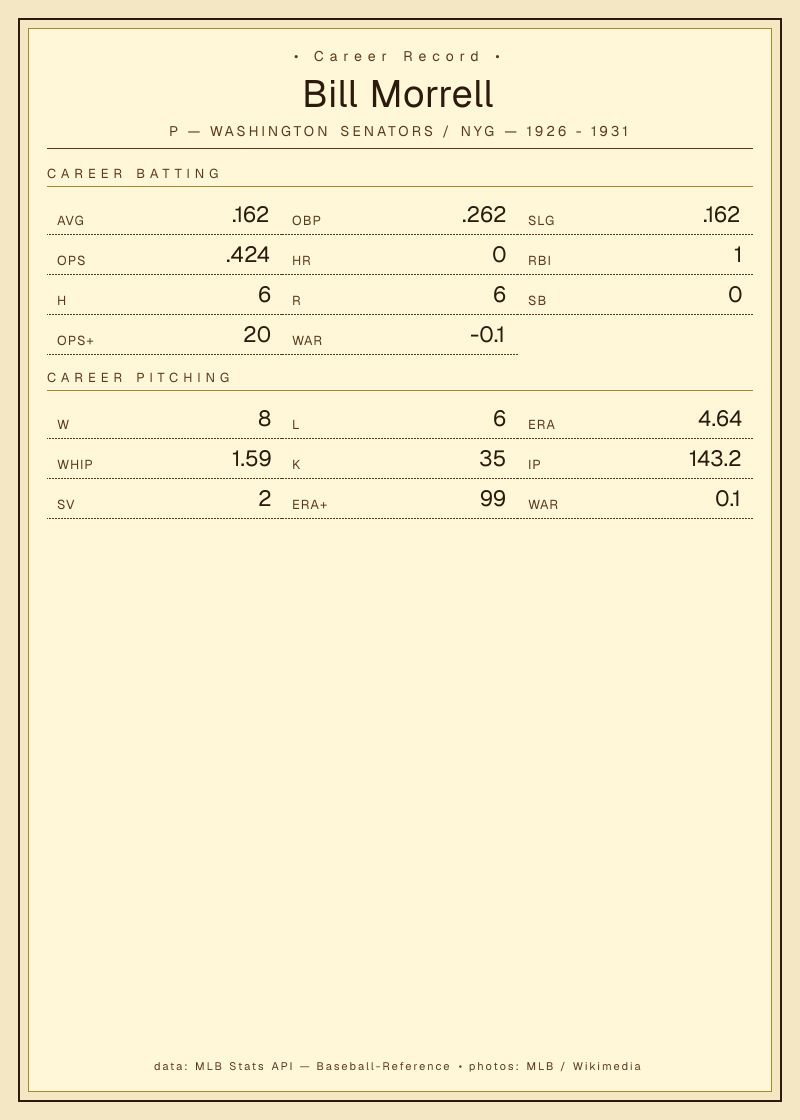Click the batting AVG value .162
Image resolution: width=800 pixels, height=1120 pixels.
250,214
